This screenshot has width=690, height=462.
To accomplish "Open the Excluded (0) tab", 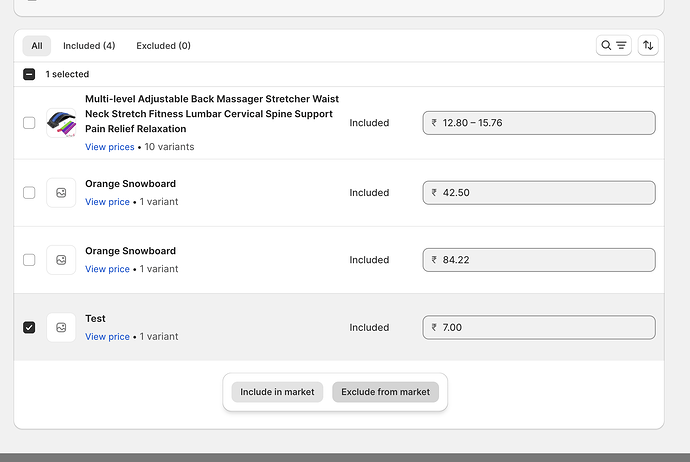I will tap(163, 45).
